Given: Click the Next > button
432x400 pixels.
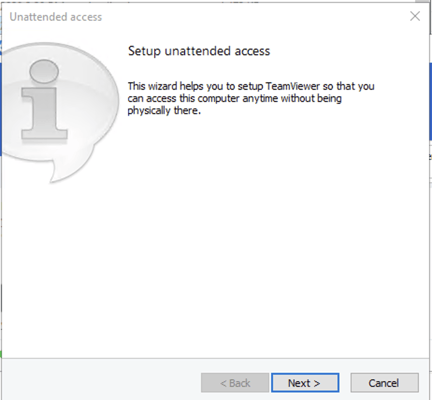Looking at the screenshot, I should pyautogui.click(x=305, y=383).
